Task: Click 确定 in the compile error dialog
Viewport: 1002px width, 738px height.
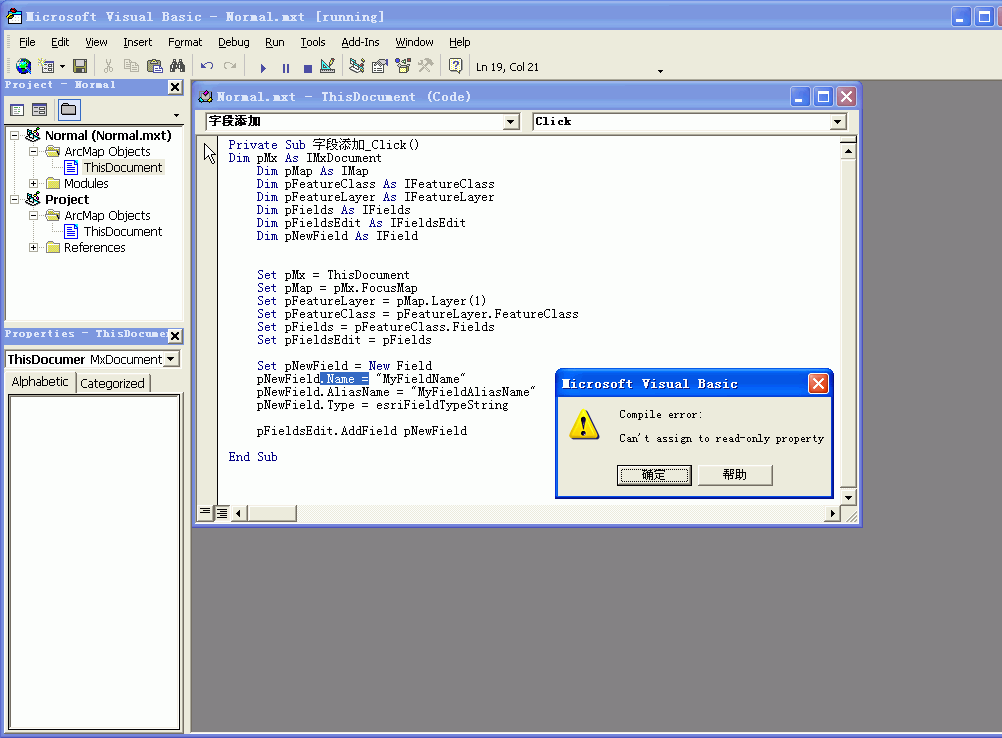Action: pos(654,475)
